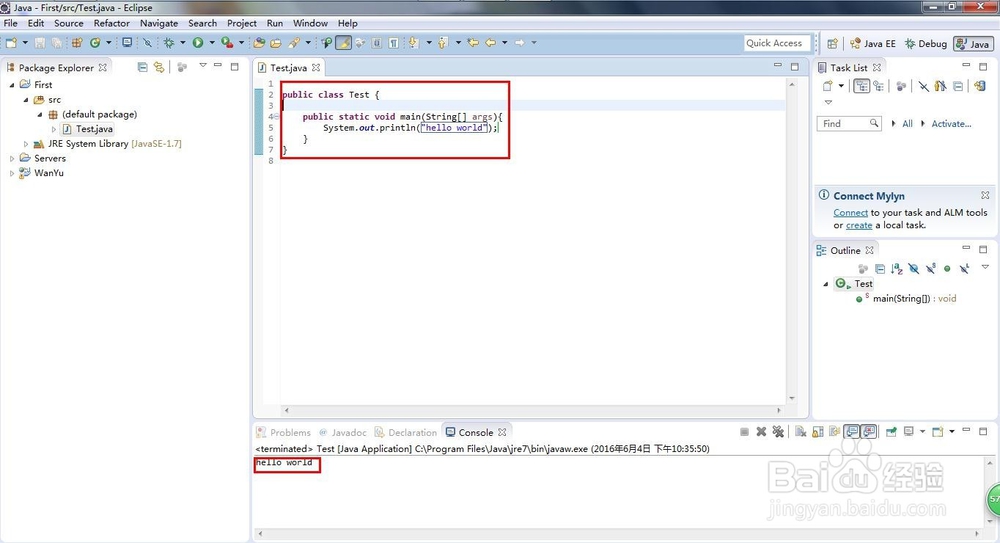Switch to Debug perspective
Viewport: 1000px width, 543px height.
click(925, 43)
